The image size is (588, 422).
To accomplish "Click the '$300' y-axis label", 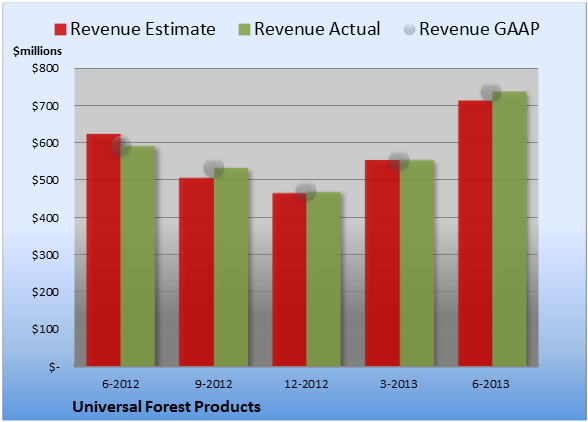I will 45,255.
